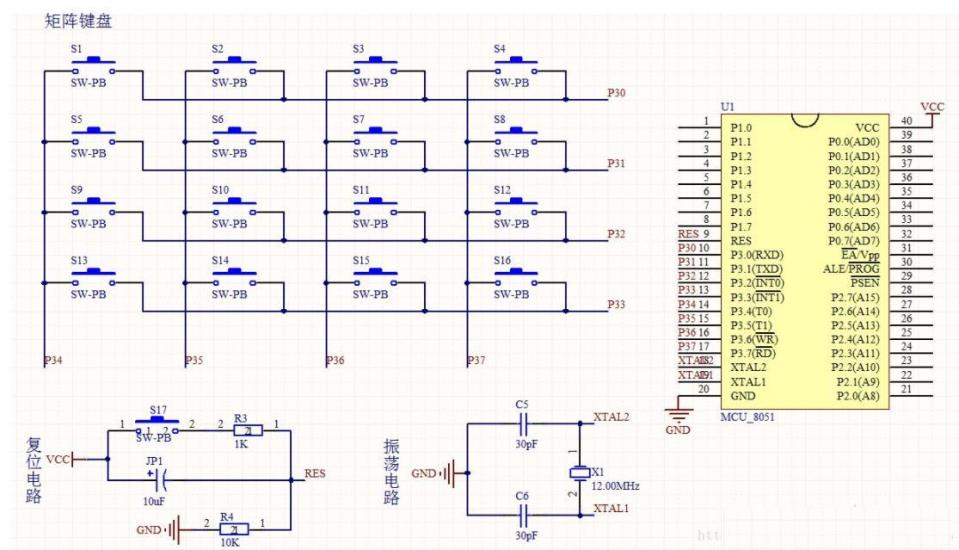Click the PSEN pin label
The height and width of the screenshot is (550, 959).
point(865,283)
